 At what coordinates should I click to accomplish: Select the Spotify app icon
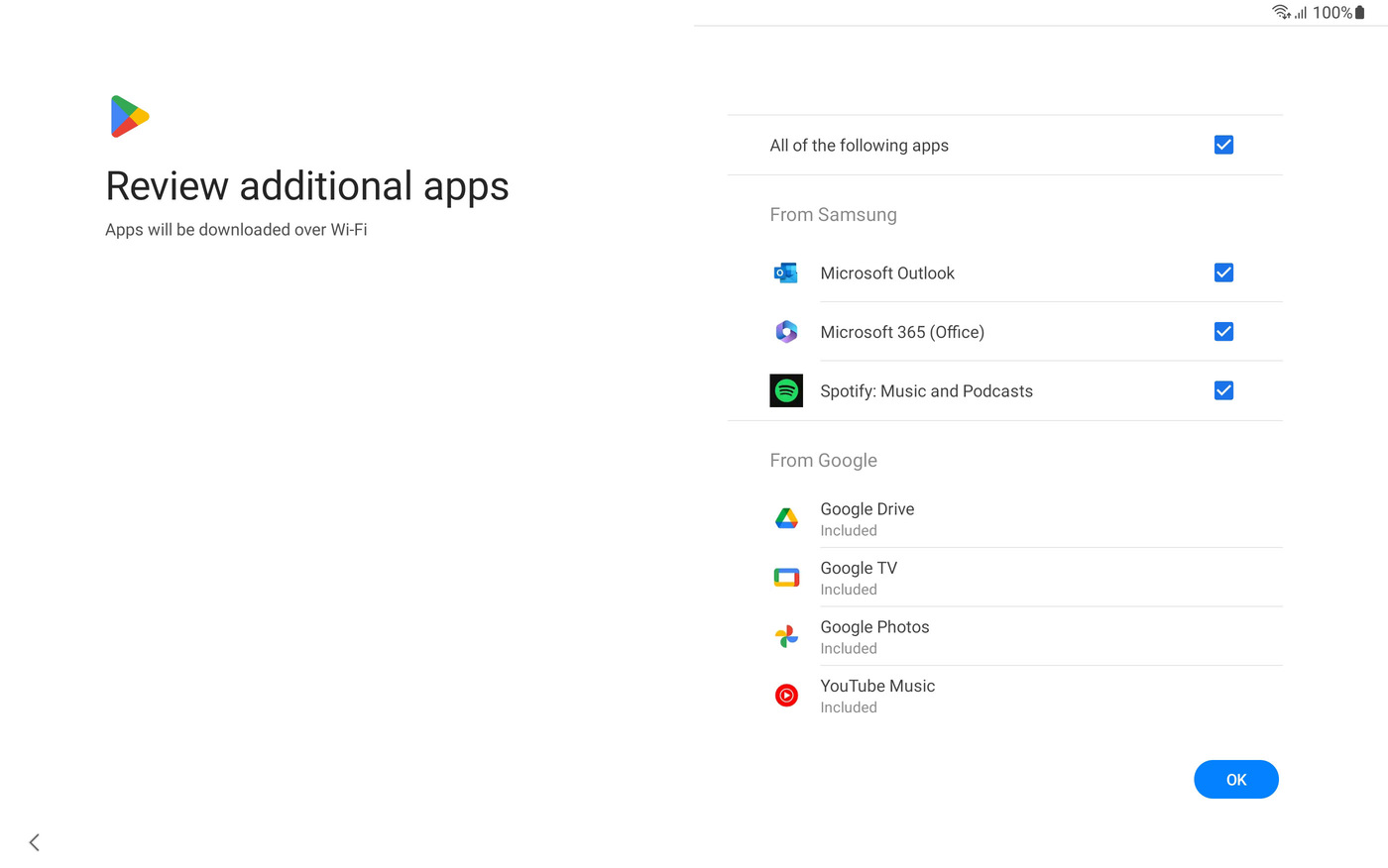click(786, 390)
